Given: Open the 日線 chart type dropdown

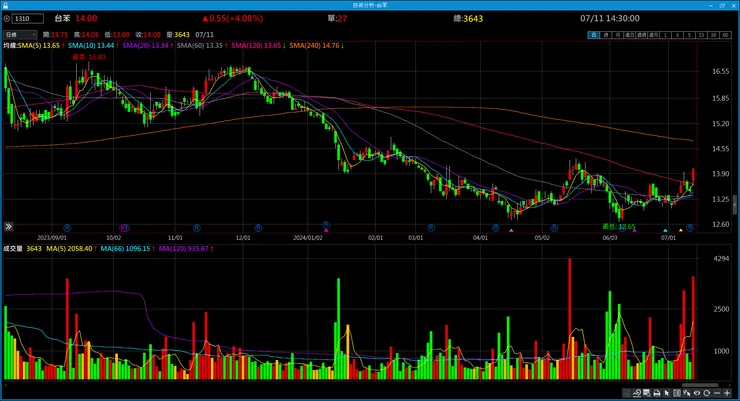Looking at the screenshot, I should coord(20,35).
